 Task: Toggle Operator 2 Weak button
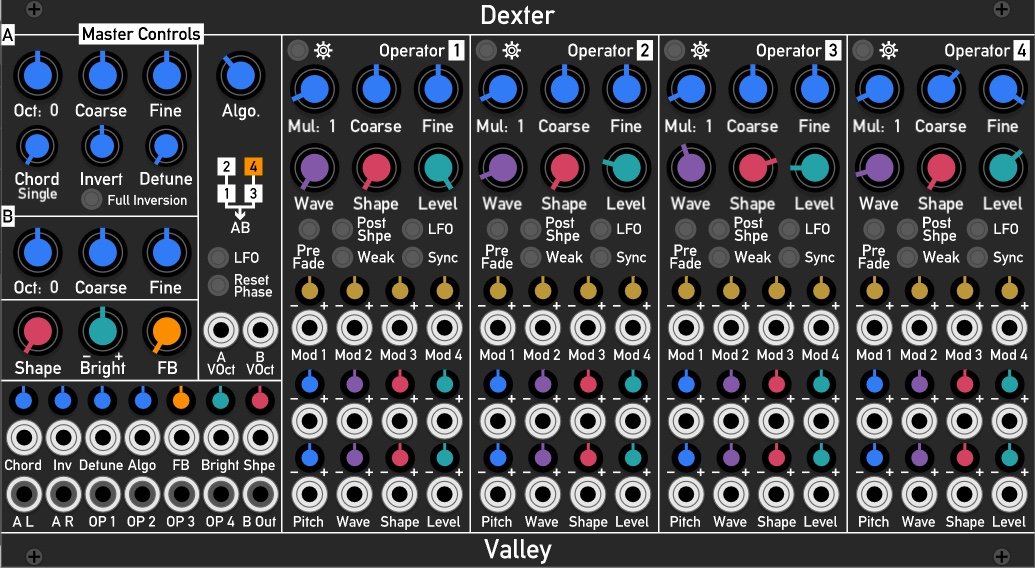tap(531, 257)
